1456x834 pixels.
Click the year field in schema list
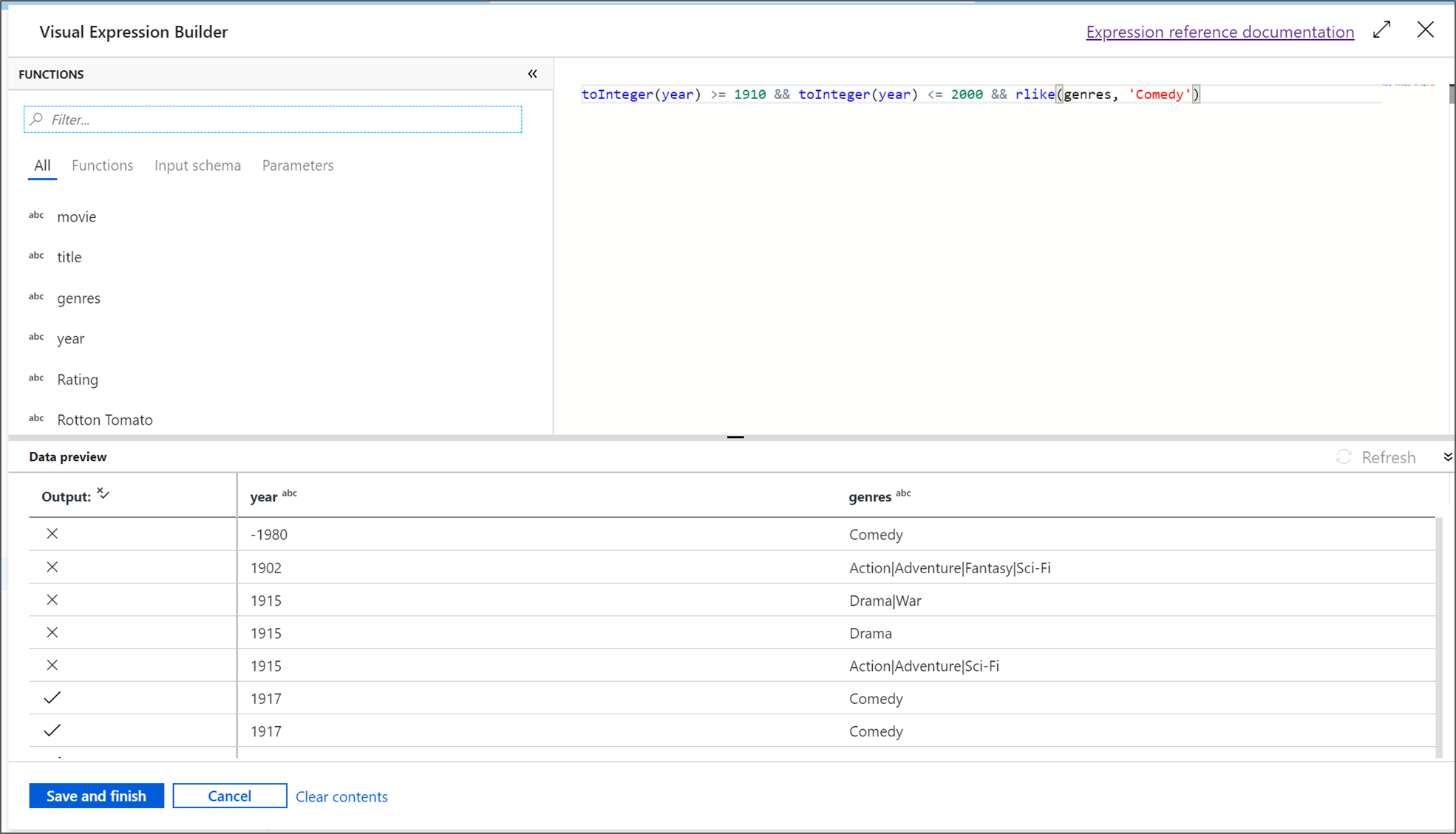click(x=70, y=337)
